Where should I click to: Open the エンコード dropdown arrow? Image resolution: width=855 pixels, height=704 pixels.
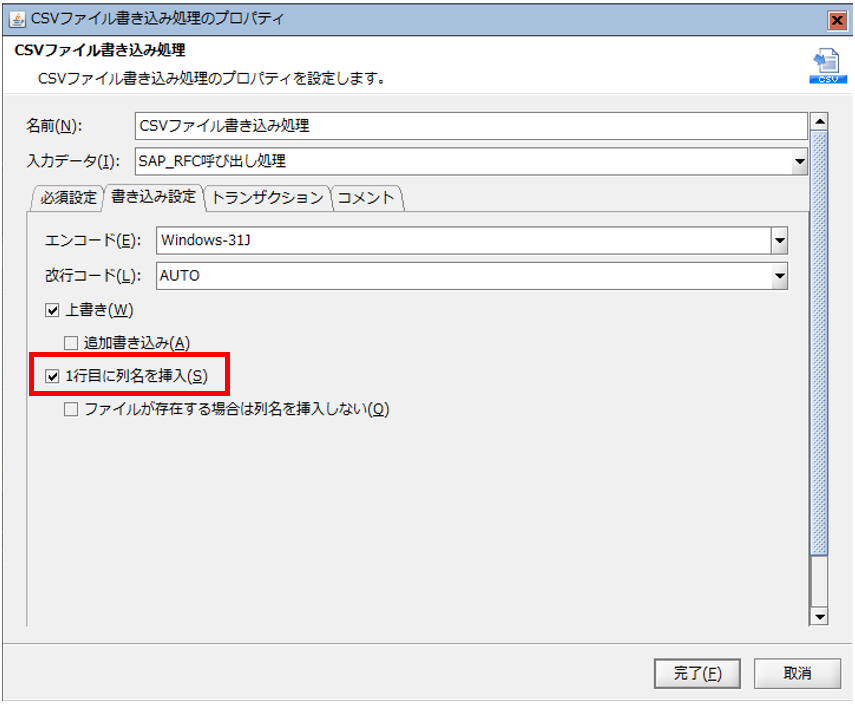click(x=779, y=241)
